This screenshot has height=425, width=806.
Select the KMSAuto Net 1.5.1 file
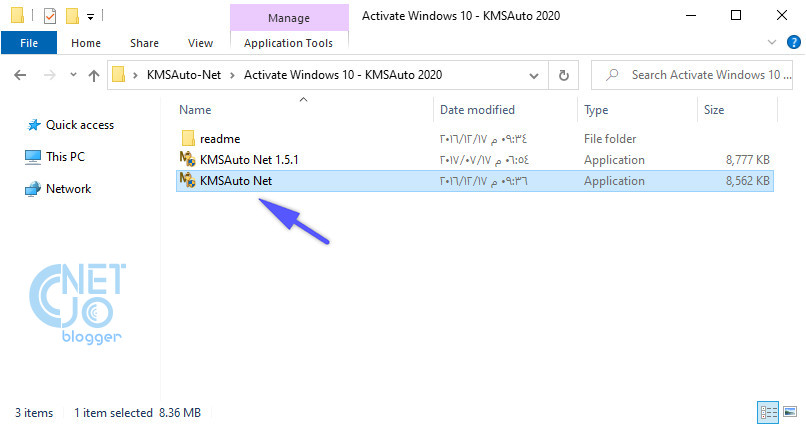[249, 160]
